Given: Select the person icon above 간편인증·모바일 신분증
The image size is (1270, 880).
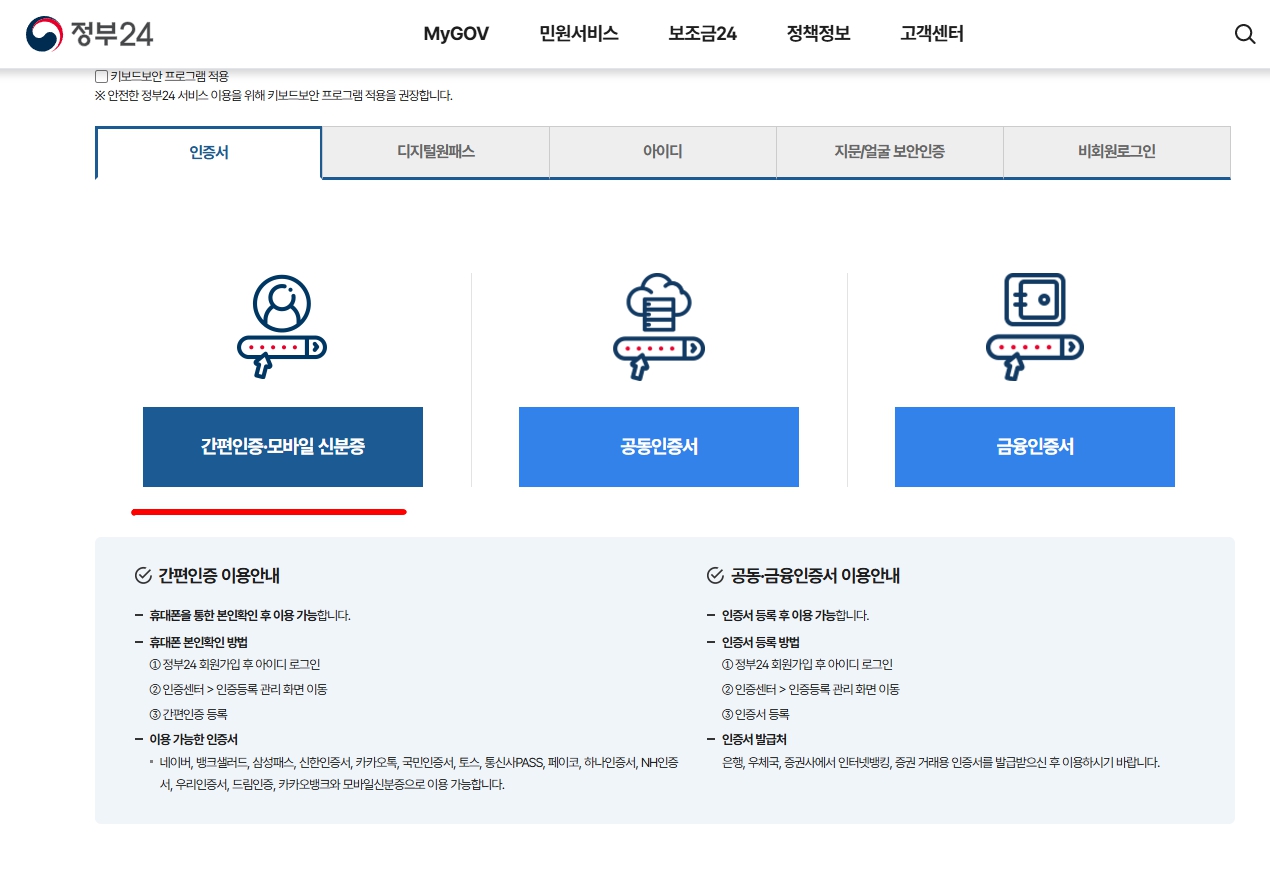Looking at the screenshot, I should 282,325.
